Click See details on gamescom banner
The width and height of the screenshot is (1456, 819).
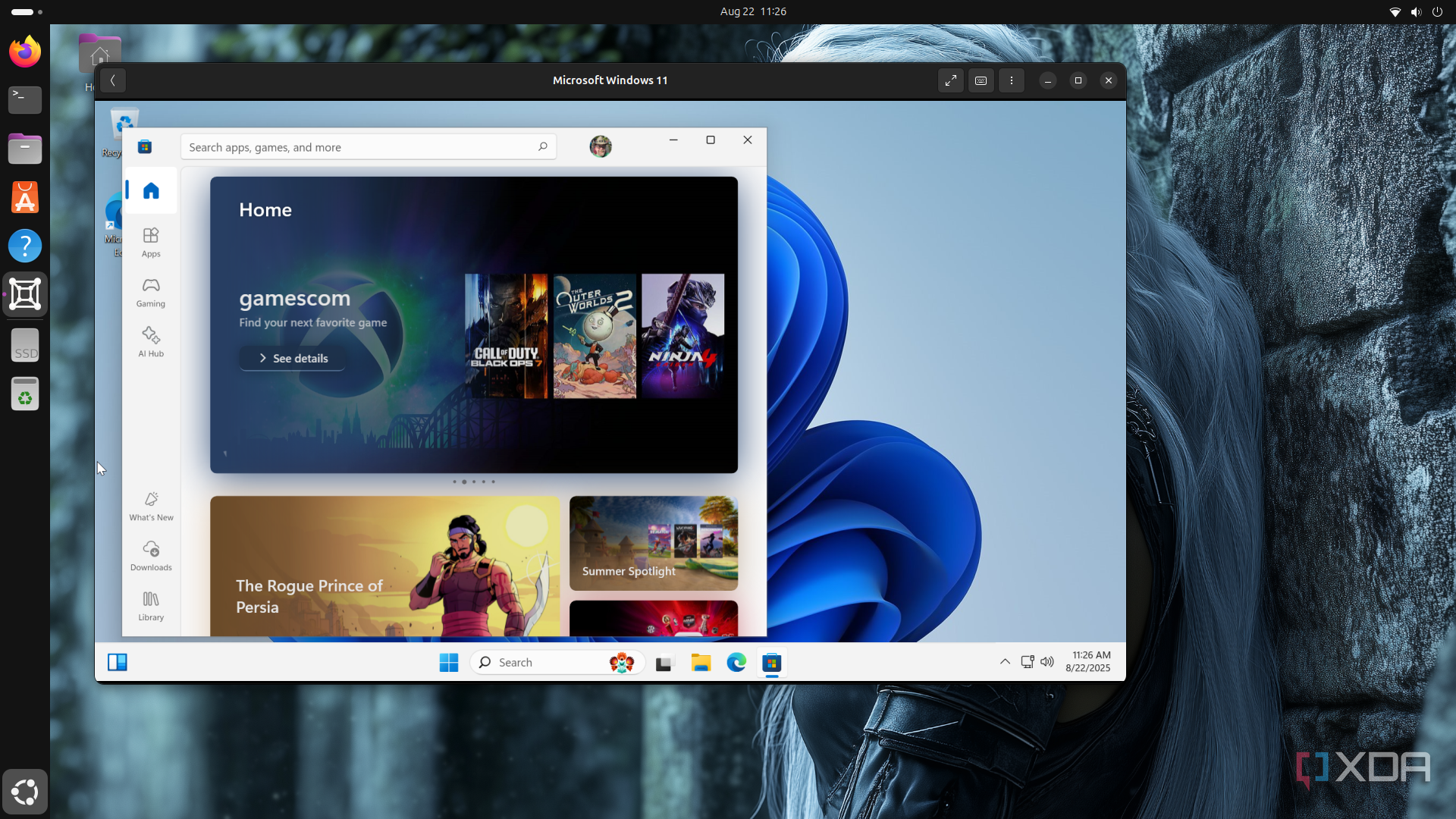pyautogui.click(x=293, y=359)
